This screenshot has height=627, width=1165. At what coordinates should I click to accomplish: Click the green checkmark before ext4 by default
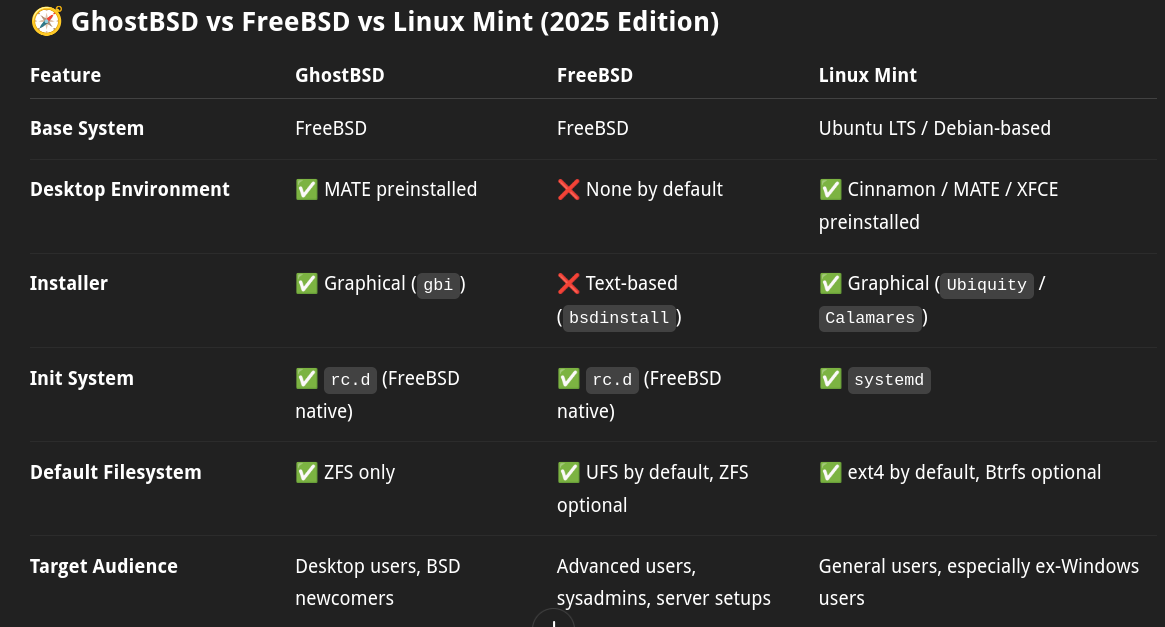830,472
